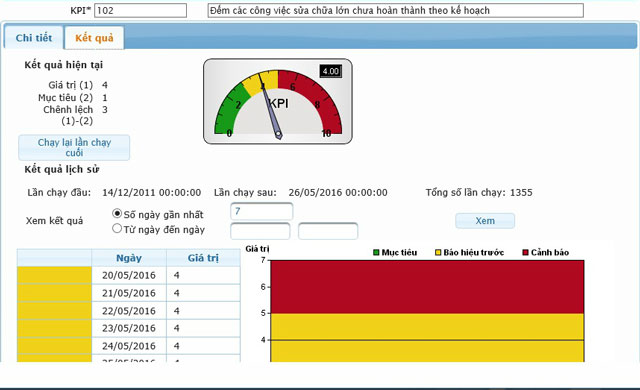Click the Lần chạy đầu date 14/12/2011 00:00:00

click(x=151, y=193)
